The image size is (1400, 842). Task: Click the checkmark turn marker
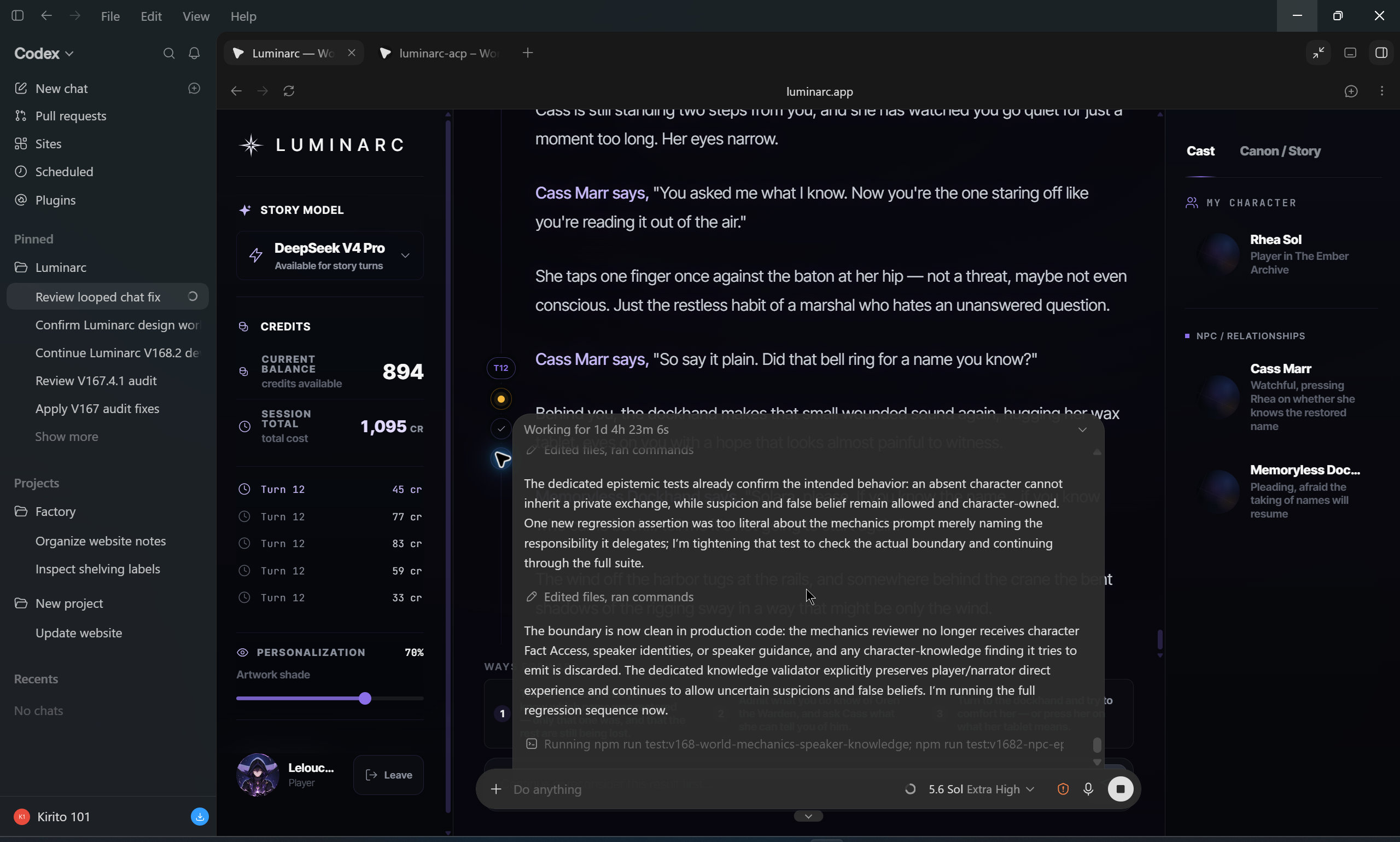point(501,429)
